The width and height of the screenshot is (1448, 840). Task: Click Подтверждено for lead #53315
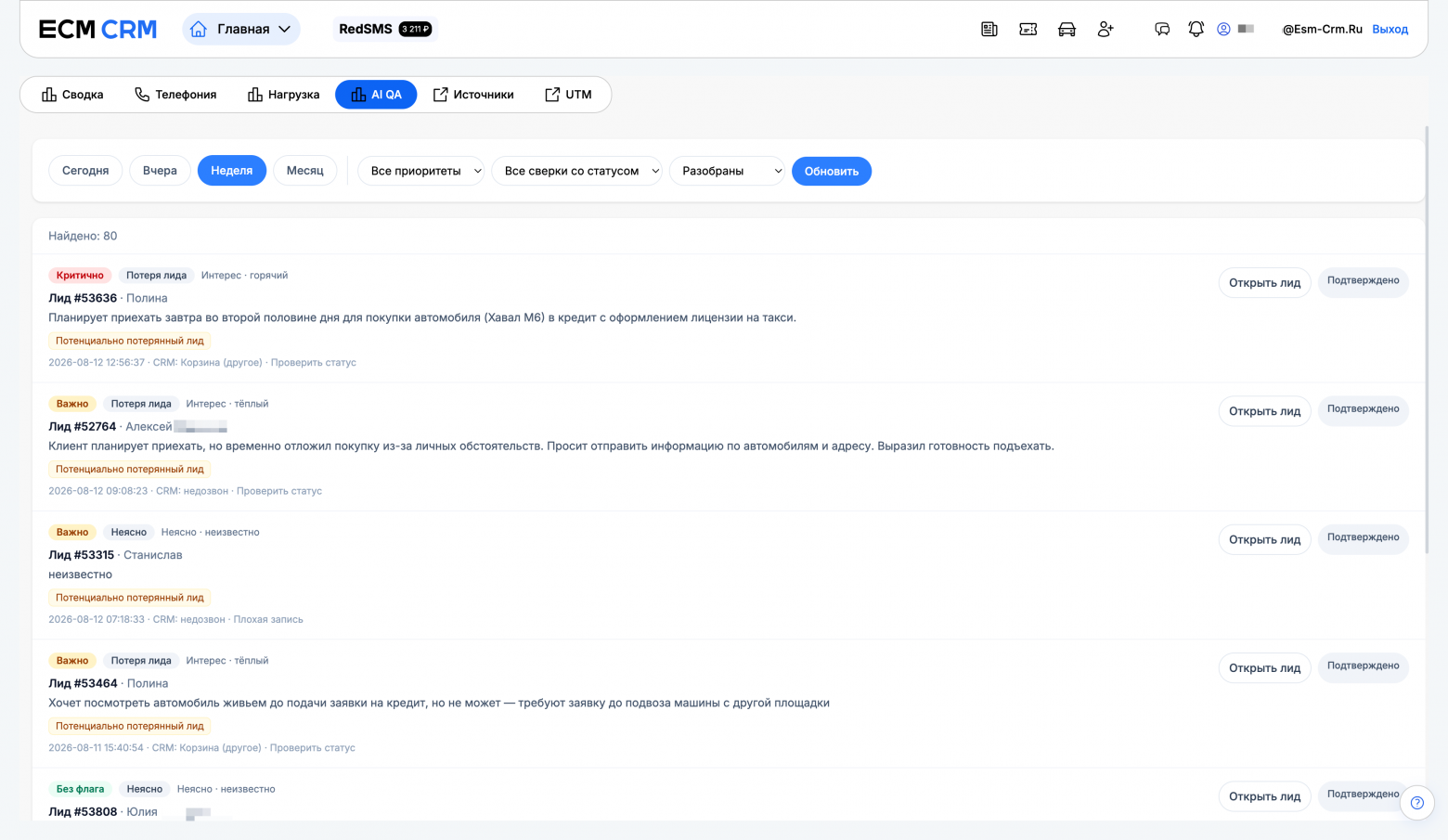click(1364, 537)
